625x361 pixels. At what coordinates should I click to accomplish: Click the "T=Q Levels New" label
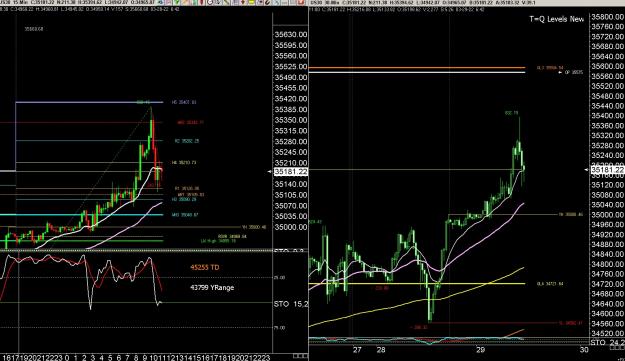(x=556, y=19)
